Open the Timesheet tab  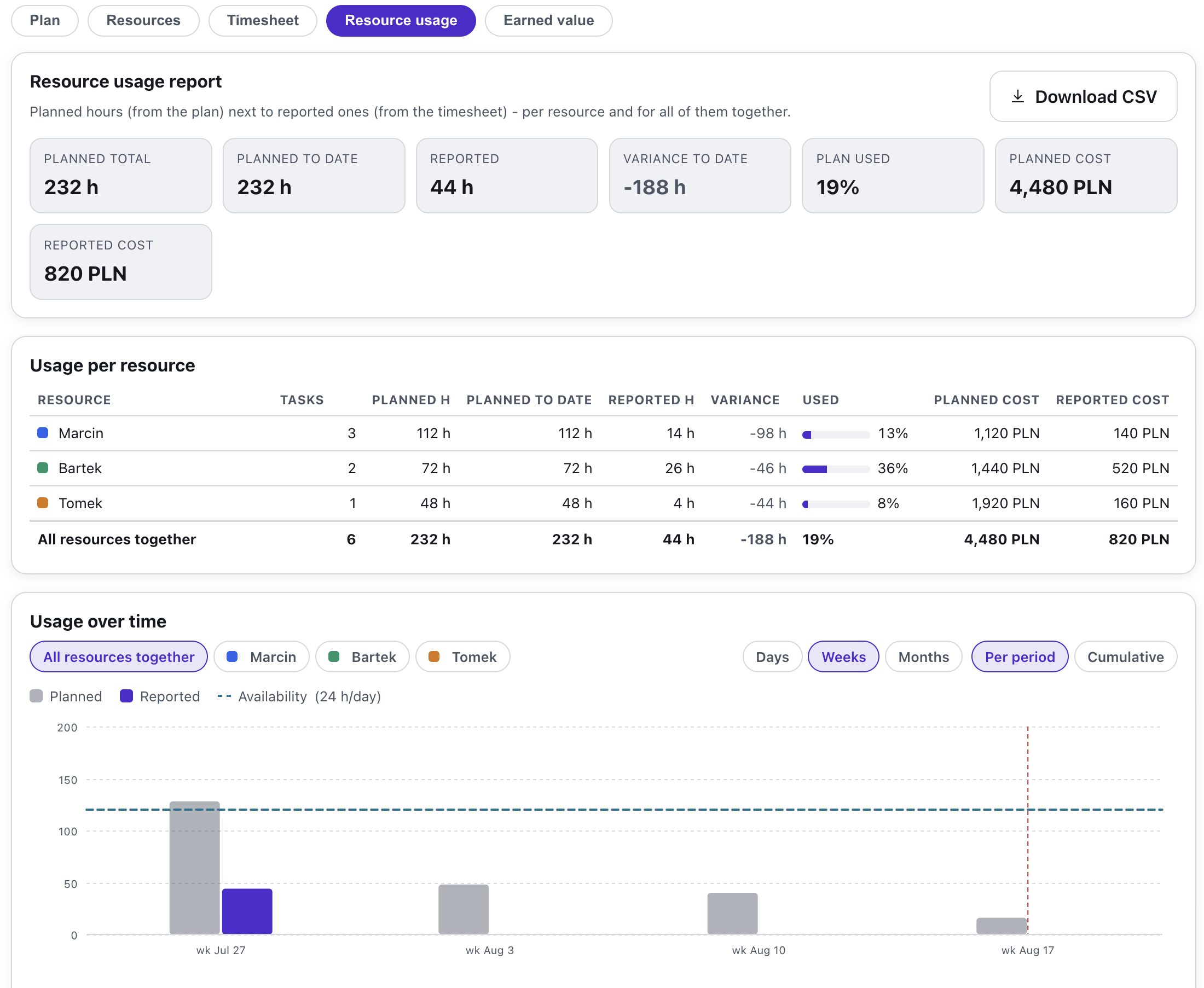click(x=263, y=20)
